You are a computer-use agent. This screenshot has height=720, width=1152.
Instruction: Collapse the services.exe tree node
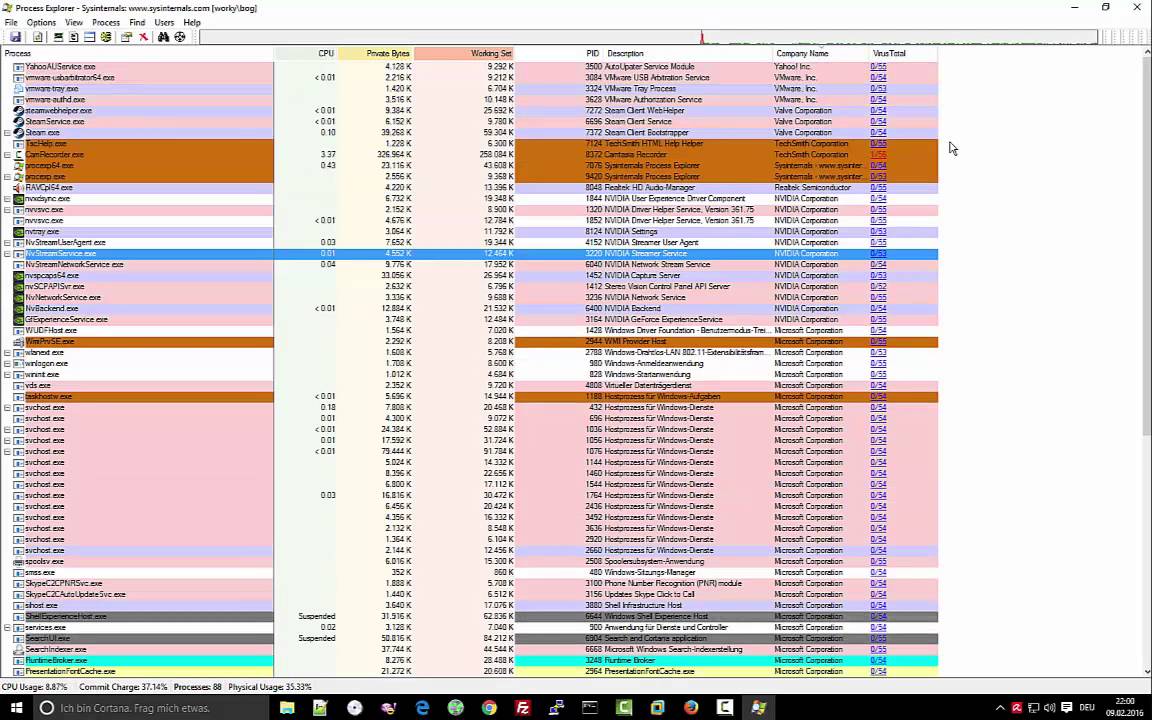coord(7,628)
